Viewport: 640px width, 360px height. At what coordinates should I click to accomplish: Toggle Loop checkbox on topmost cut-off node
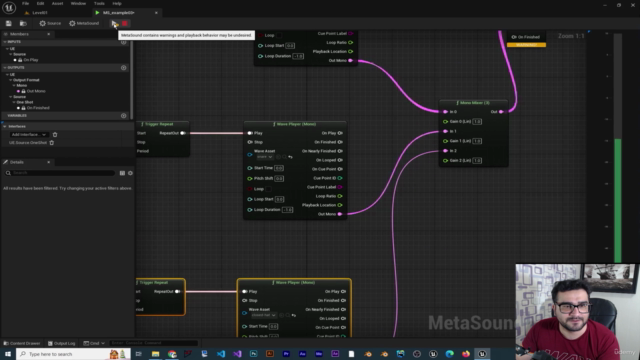(279, 36)
